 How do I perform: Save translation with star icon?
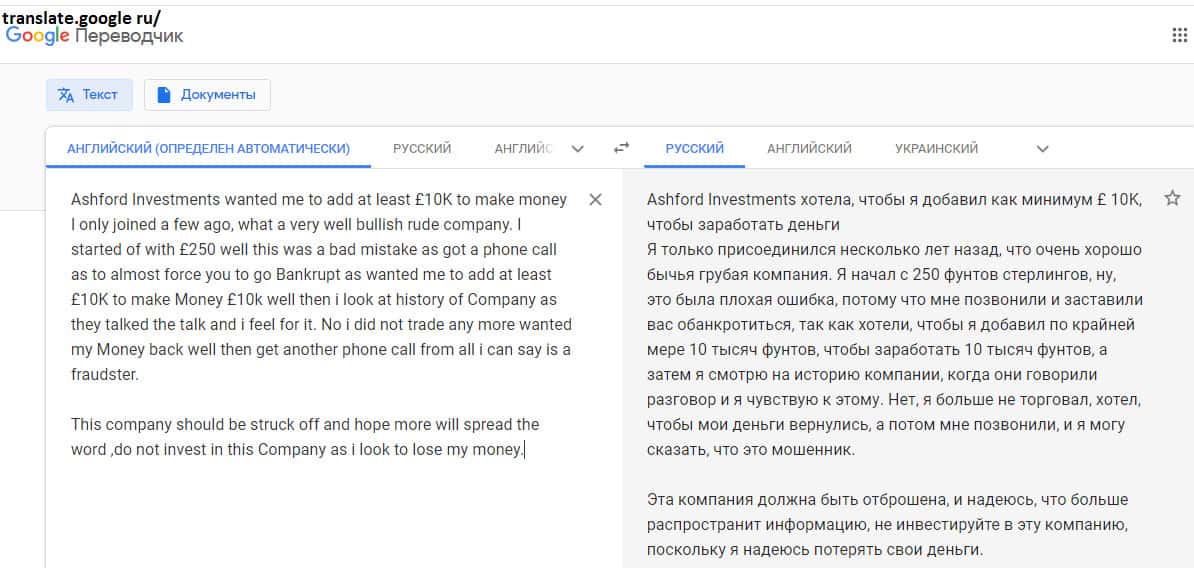(x=1172, y=199)
